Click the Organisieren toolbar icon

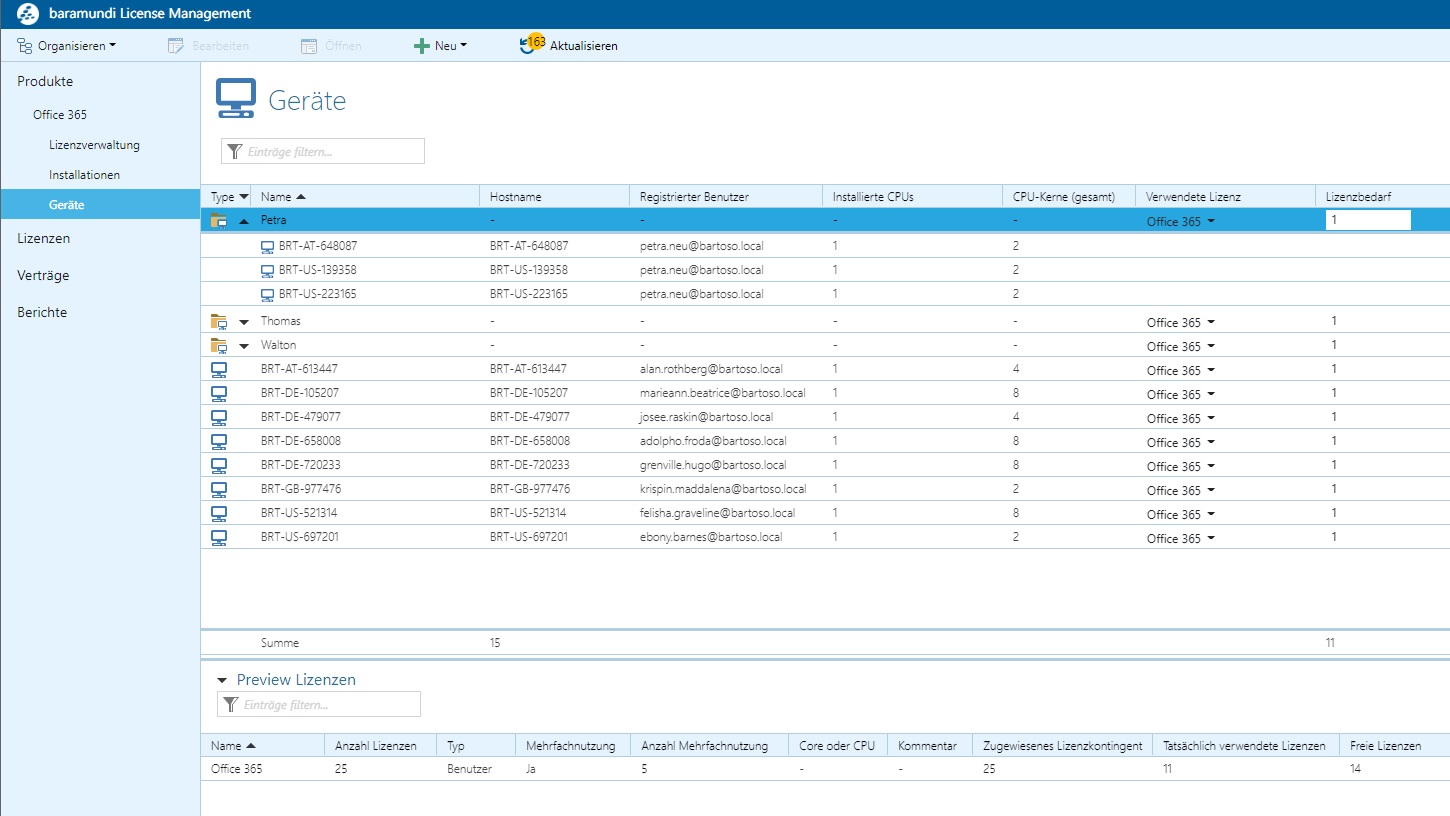tap(25, 46)
